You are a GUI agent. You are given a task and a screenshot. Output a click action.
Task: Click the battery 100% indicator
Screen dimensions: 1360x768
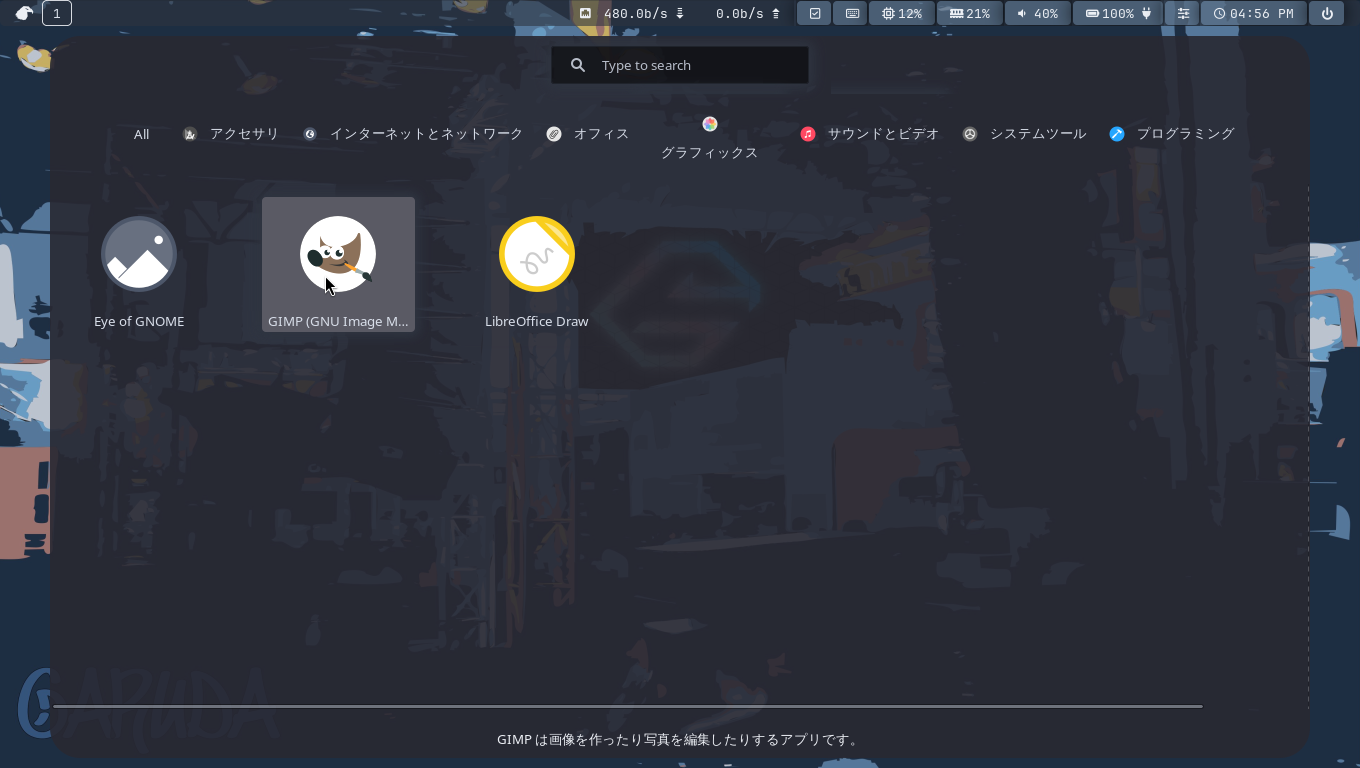pyautogui.click(x=1118, y=13)
